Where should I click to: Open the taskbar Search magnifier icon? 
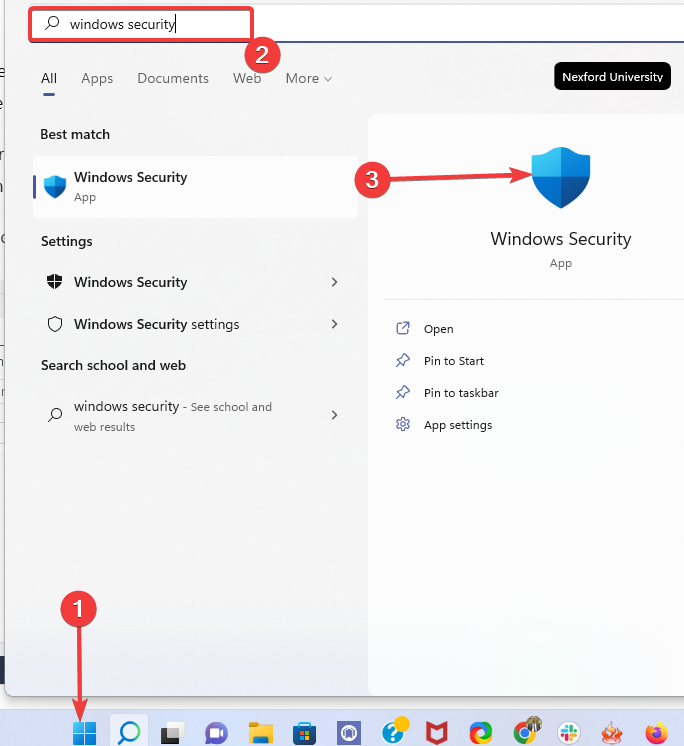tap(129, 733)
